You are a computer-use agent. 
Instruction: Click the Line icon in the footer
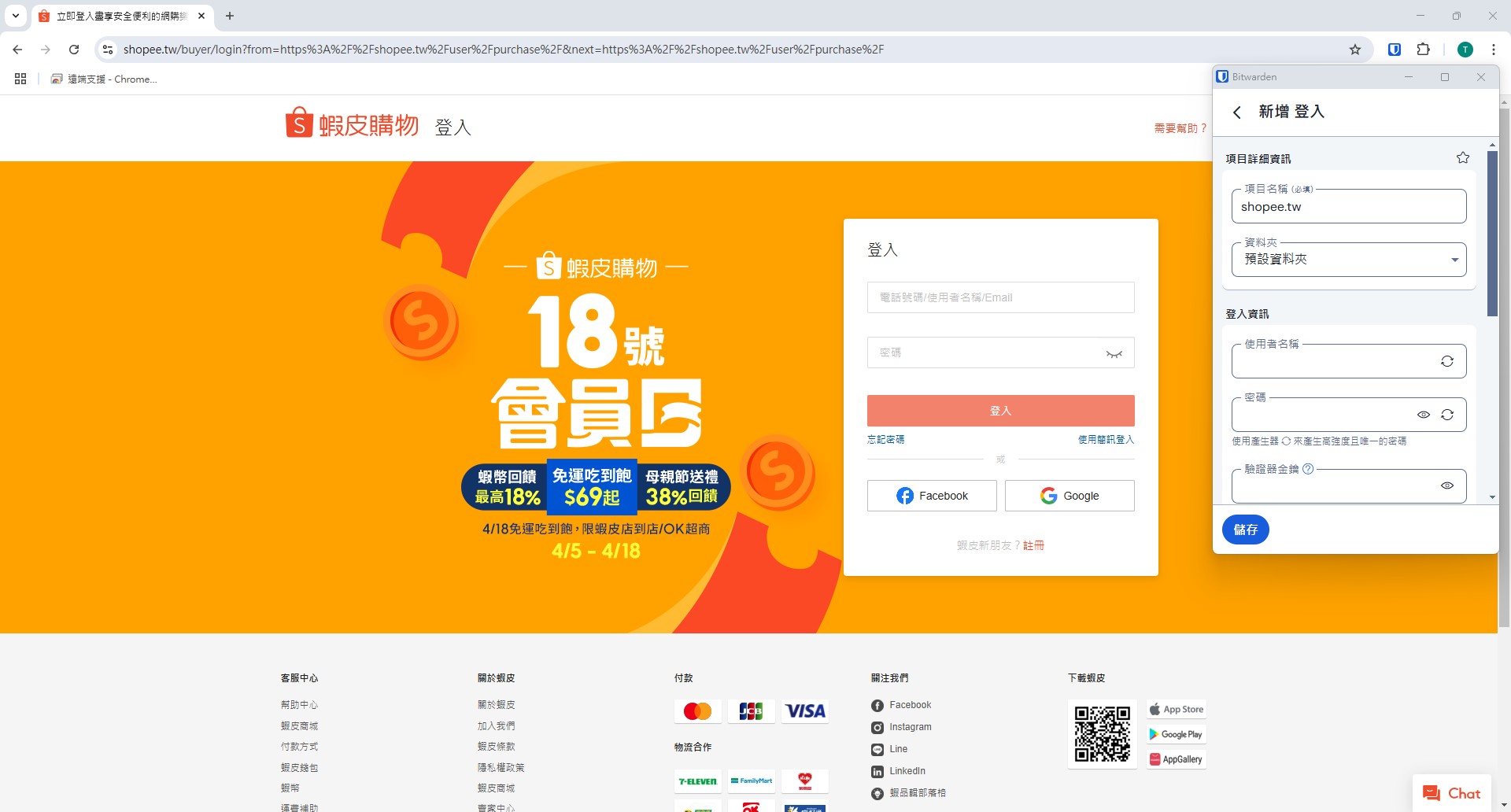tap(877, 749)
